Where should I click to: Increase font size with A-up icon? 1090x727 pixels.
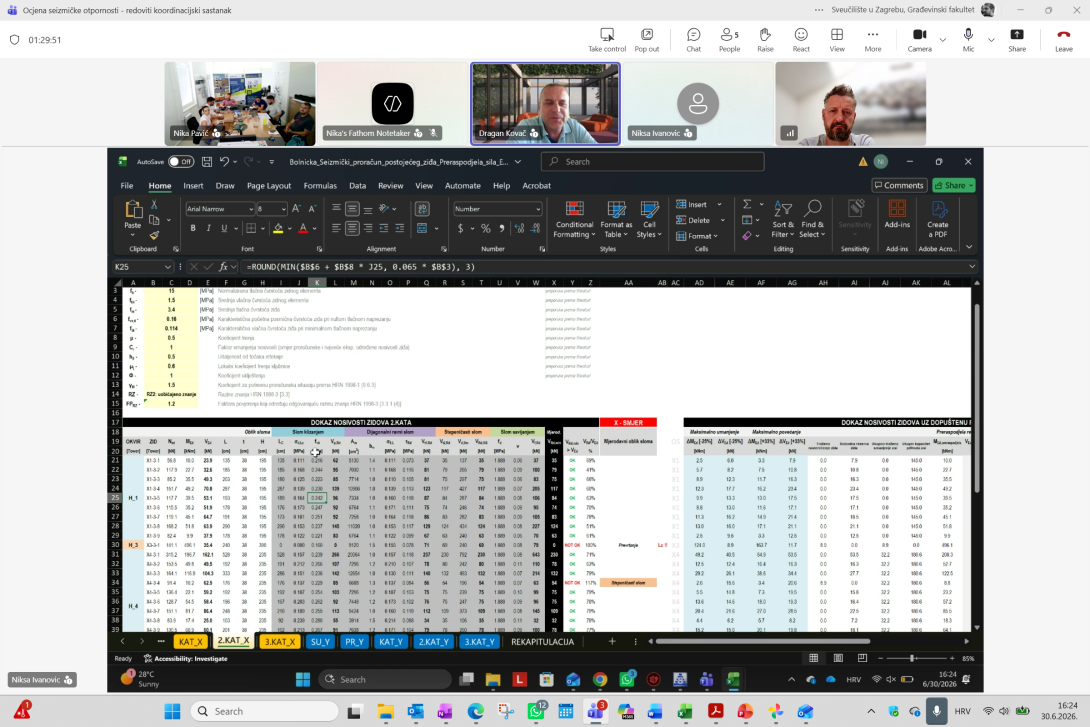coord(296,209)
